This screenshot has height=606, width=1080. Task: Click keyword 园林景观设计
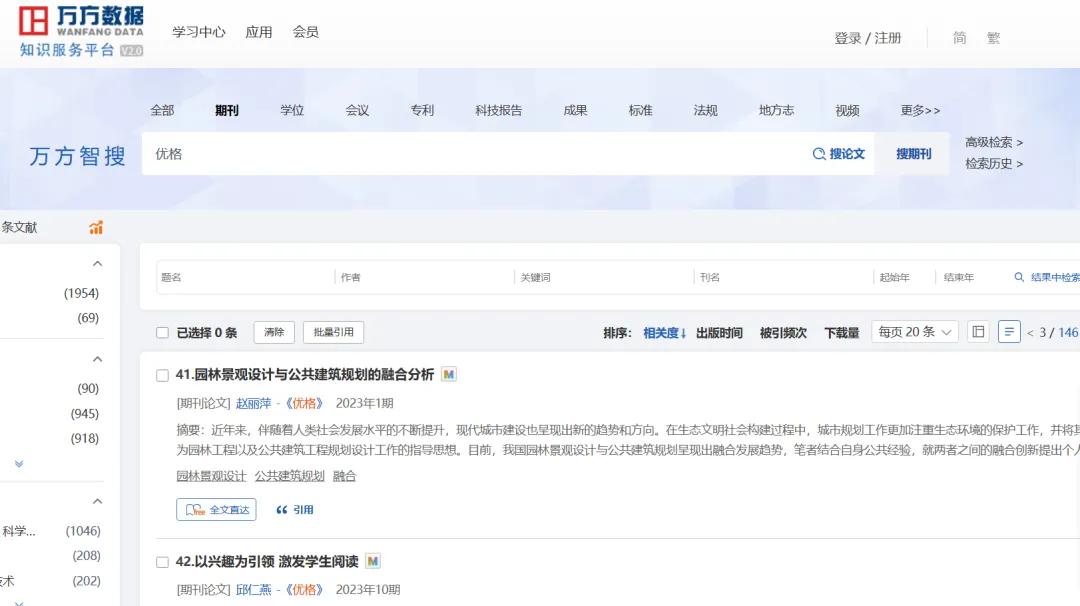211,476
